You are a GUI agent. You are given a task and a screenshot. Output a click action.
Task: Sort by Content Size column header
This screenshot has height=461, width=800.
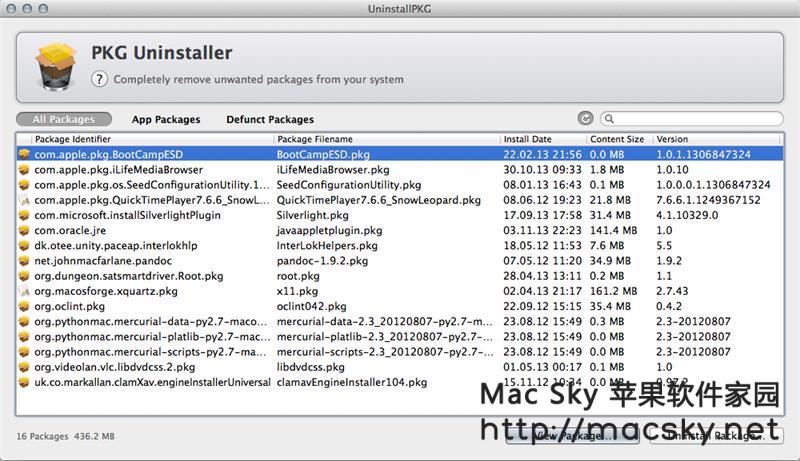[619, 139]
